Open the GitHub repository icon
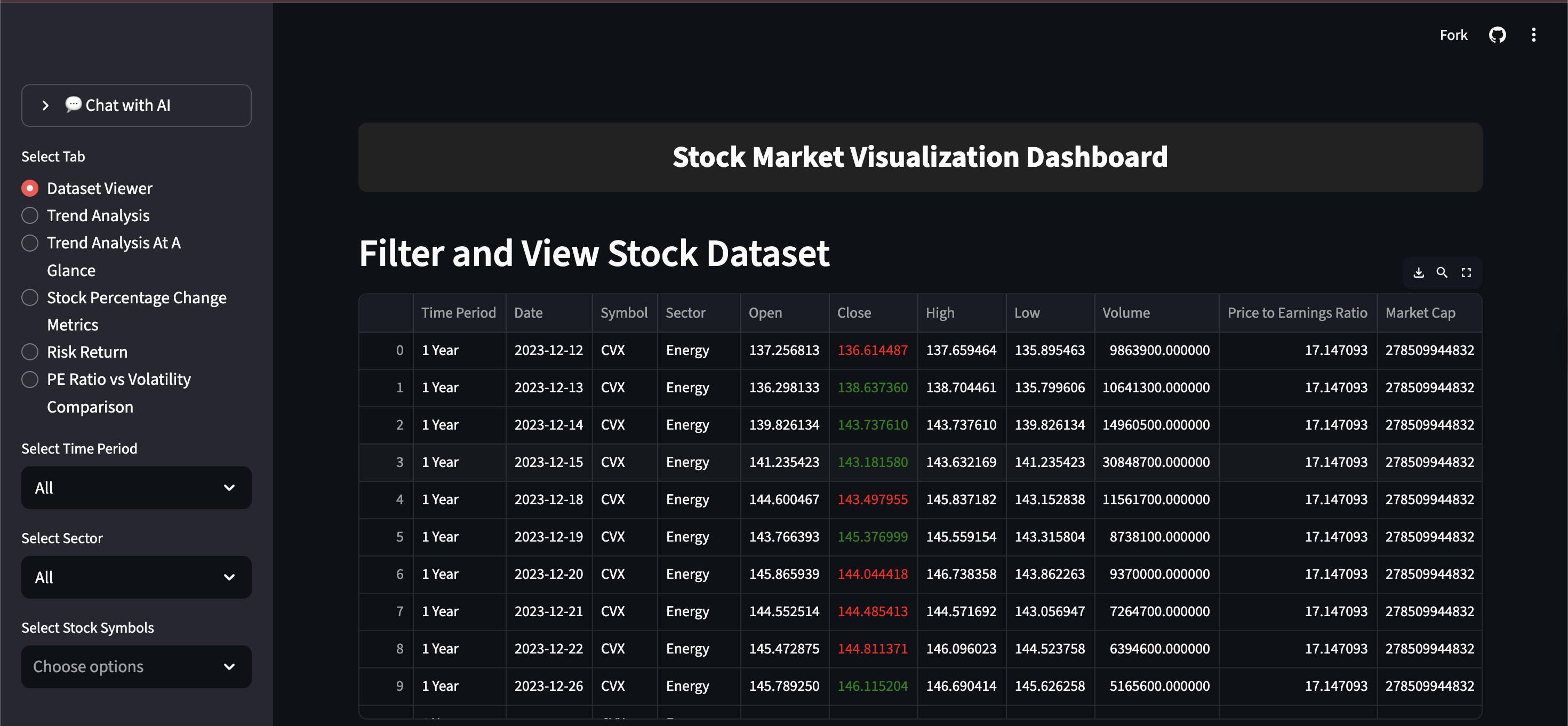The height and width of the screenshot is (726, 1568). tap(1498, 35)
